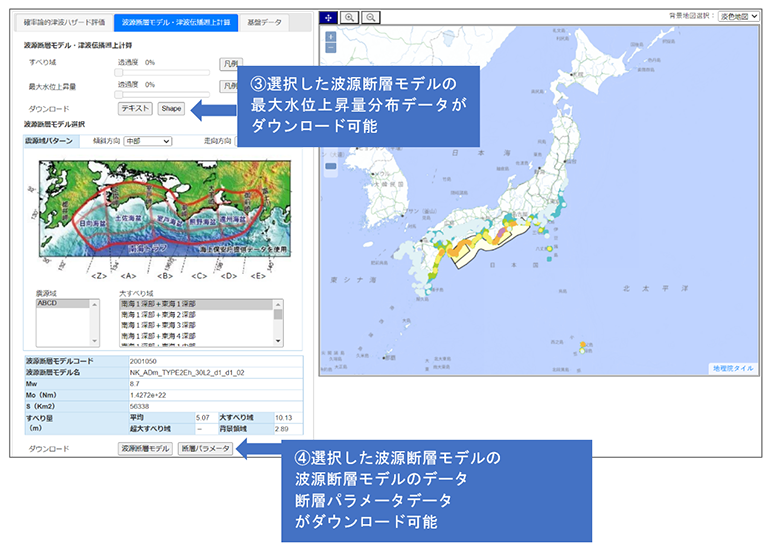
Task: Open the 基盤データ tab
Action: (265, 21)
